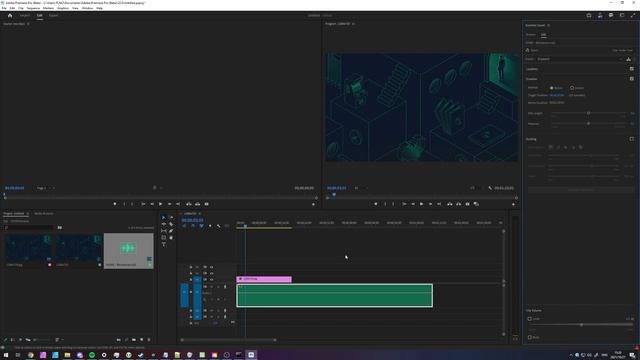Adjust the Clip Volume level slider

tap(581, 325)
